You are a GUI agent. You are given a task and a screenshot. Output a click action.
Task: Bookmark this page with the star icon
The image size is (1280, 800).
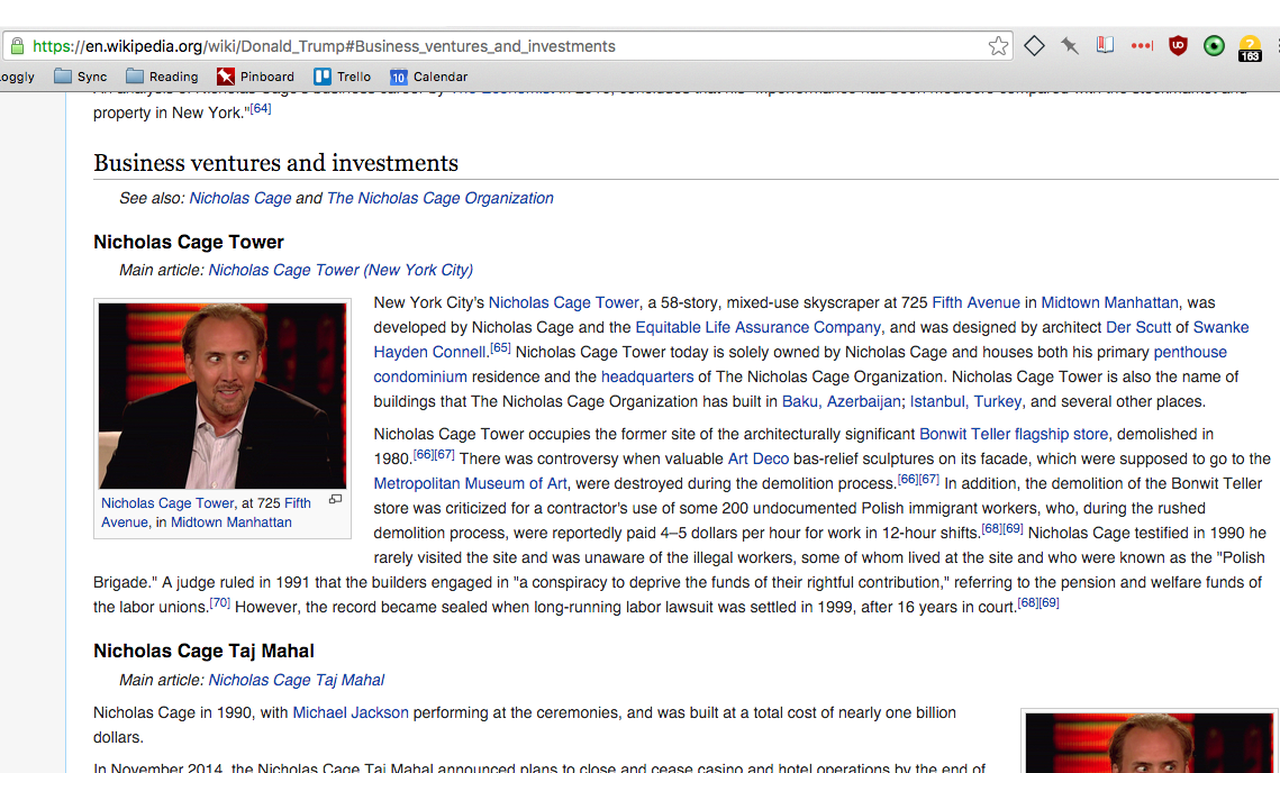[x=998, y=46]
